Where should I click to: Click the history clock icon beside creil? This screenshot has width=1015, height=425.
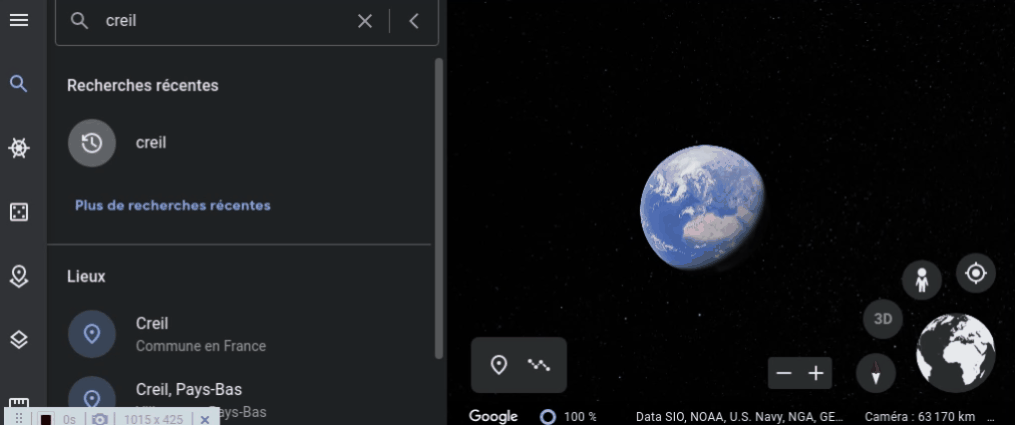[x=92, y=143]
